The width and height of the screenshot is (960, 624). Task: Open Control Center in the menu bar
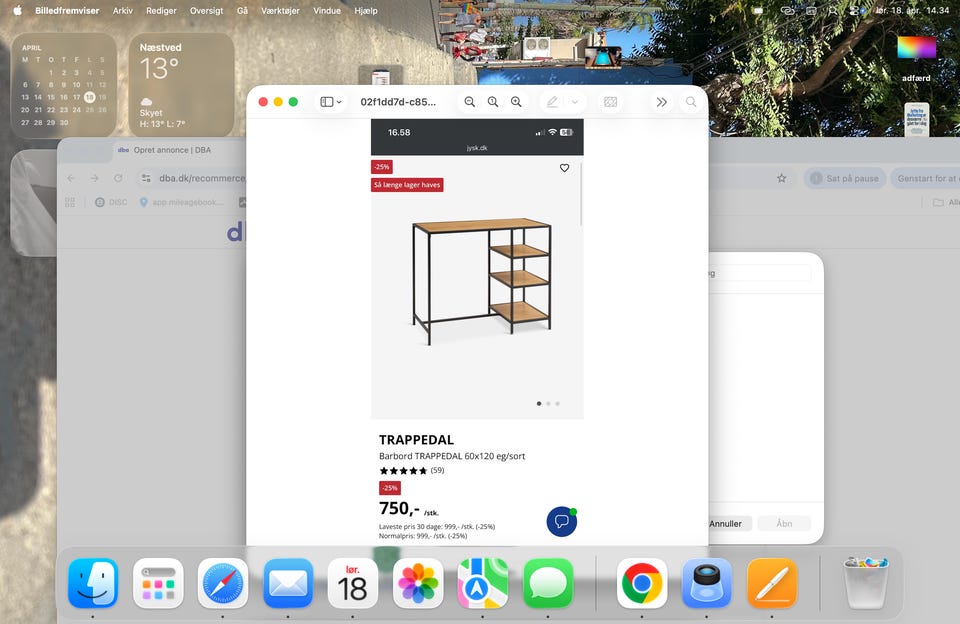[x=856, y=10]
